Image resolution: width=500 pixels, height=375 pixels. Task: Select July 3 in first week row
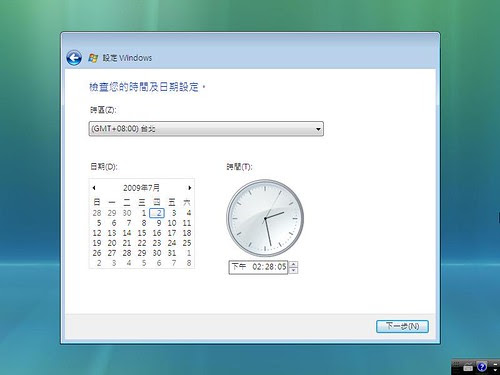click(173, 213)
